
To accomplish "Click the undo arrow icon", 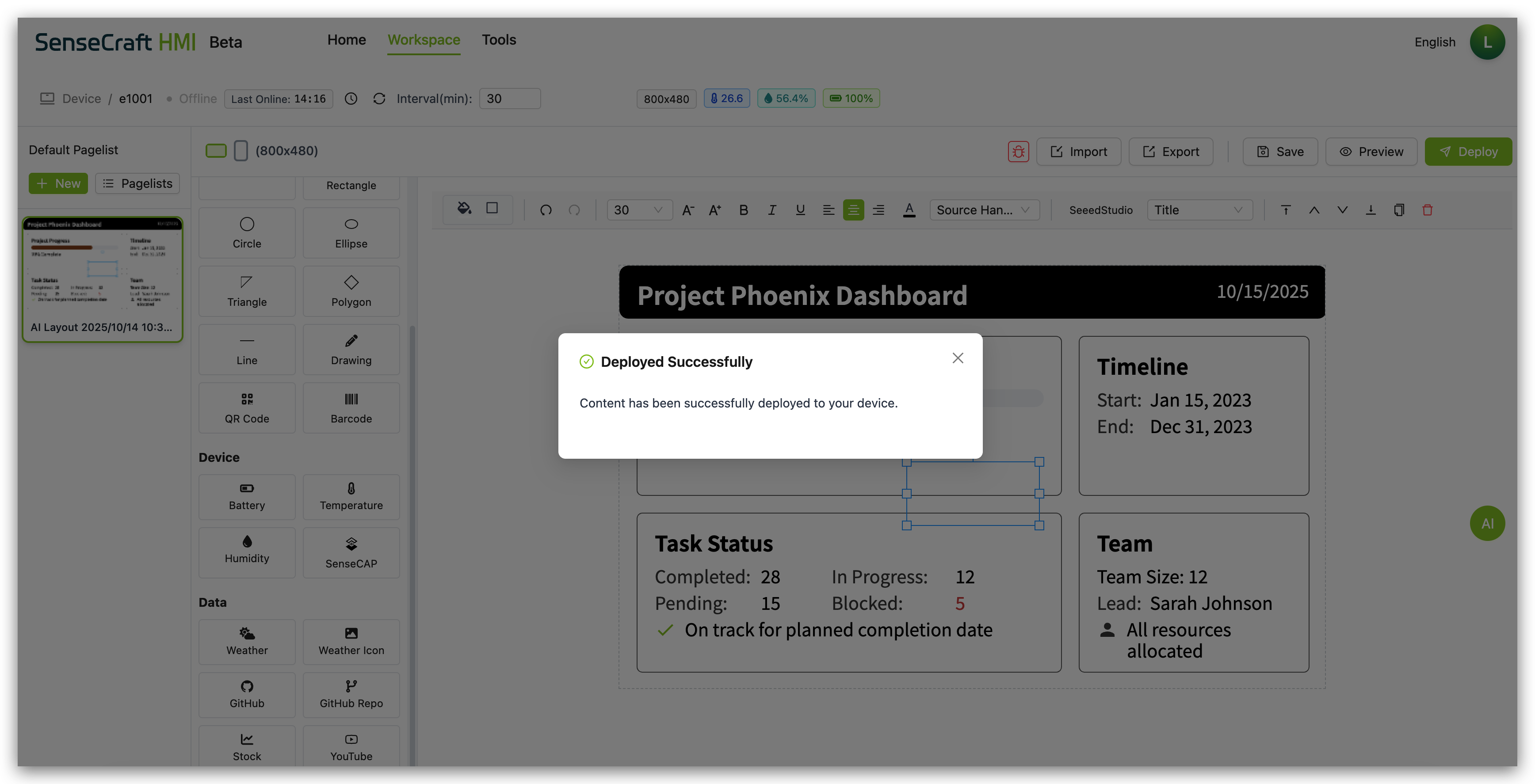I will click(x=546, y=210).
